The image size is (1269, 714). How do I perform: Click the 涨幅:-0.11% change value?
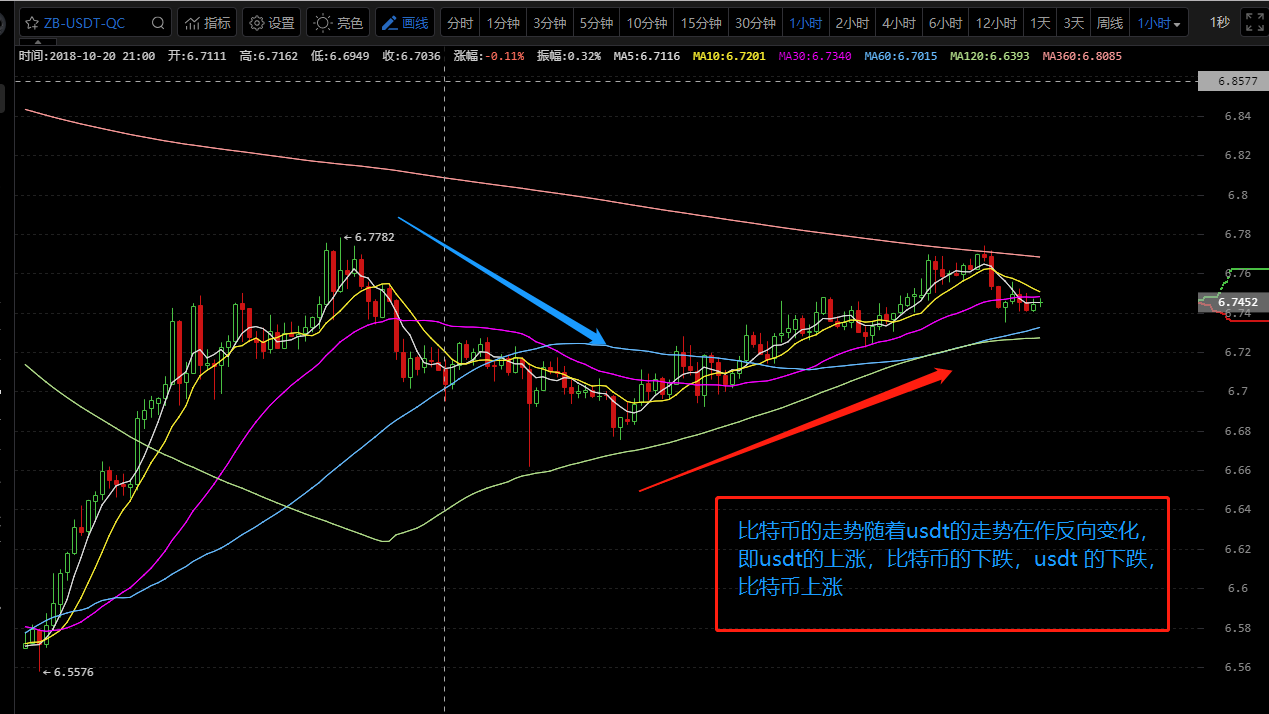click(x=489, y=56)
